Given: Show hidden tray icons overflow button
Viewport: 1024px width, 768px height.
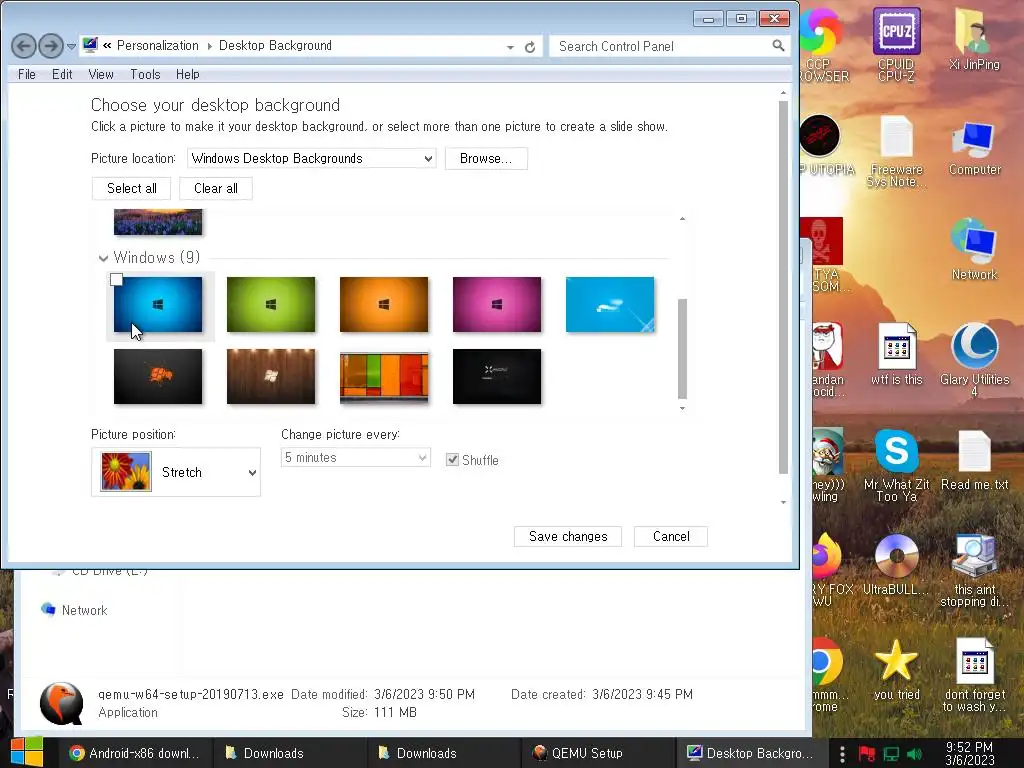Looking at the screenshot, I should point(842,754).
